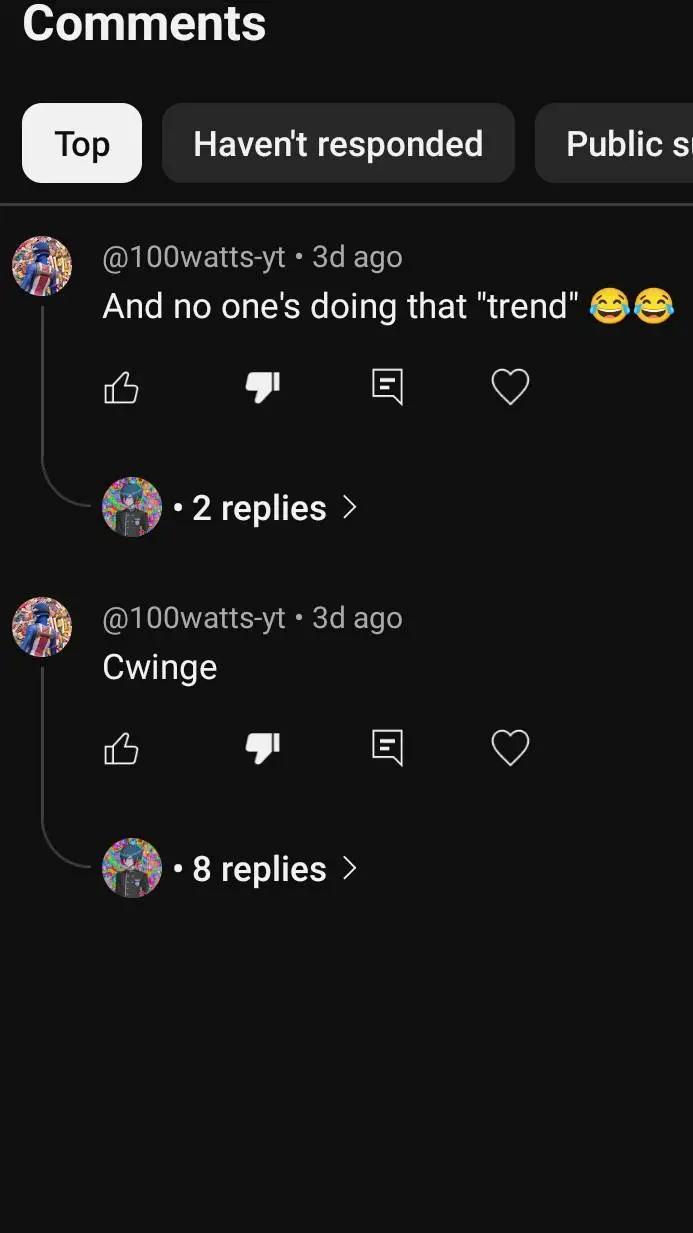Give a heart to the "Cwinge" comment
This screenshot has height=1233, width=693.
coord(510,748)
